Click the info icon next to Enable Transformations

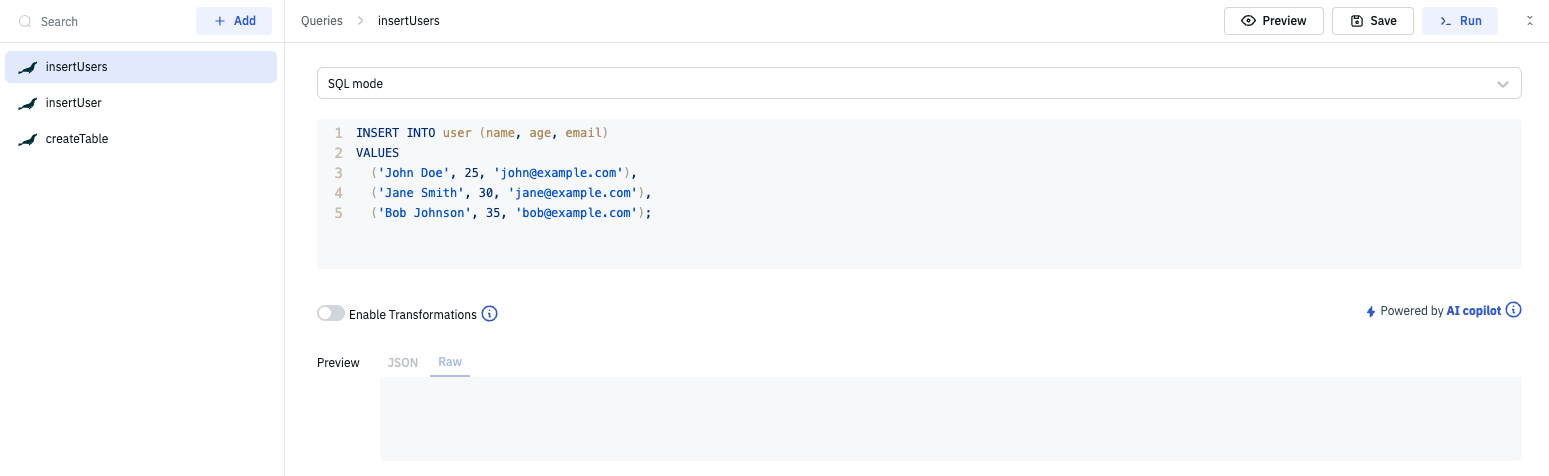click(x=489, y=314)
